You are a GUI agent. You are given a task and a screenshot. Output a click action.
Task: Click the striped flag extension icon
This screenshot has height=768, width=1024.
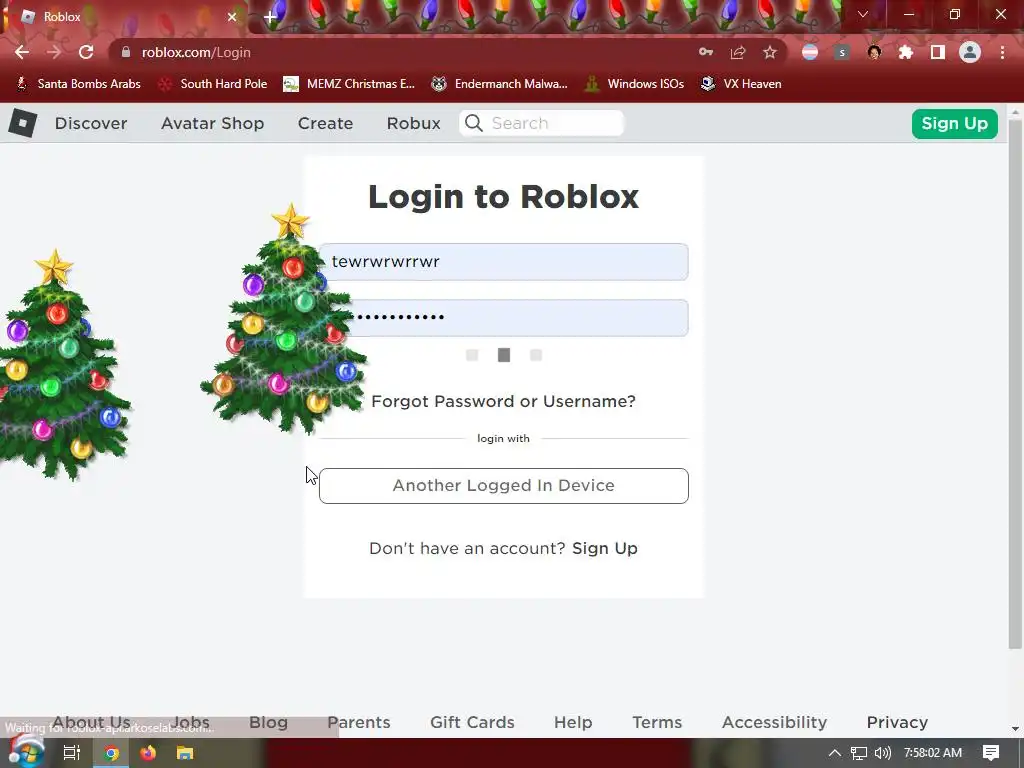pyautogui.click(x=810, y=52)
